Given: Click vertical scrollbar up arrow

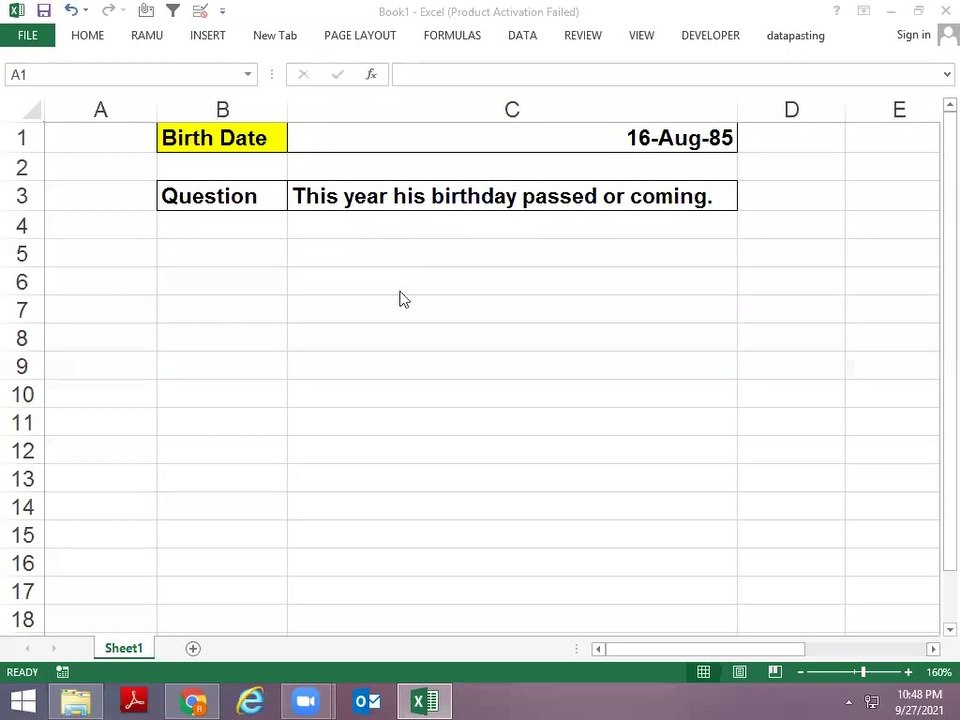Looking at the screenshot, I should [x=950, y=105].
